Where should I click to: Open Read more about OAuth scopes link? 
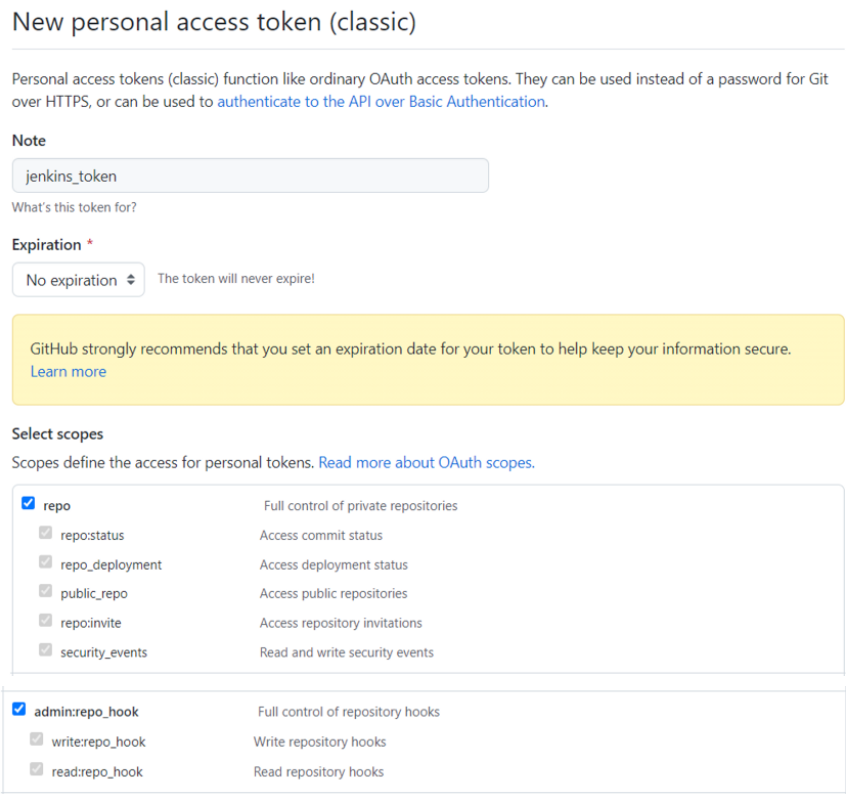(x=426, y=462)
